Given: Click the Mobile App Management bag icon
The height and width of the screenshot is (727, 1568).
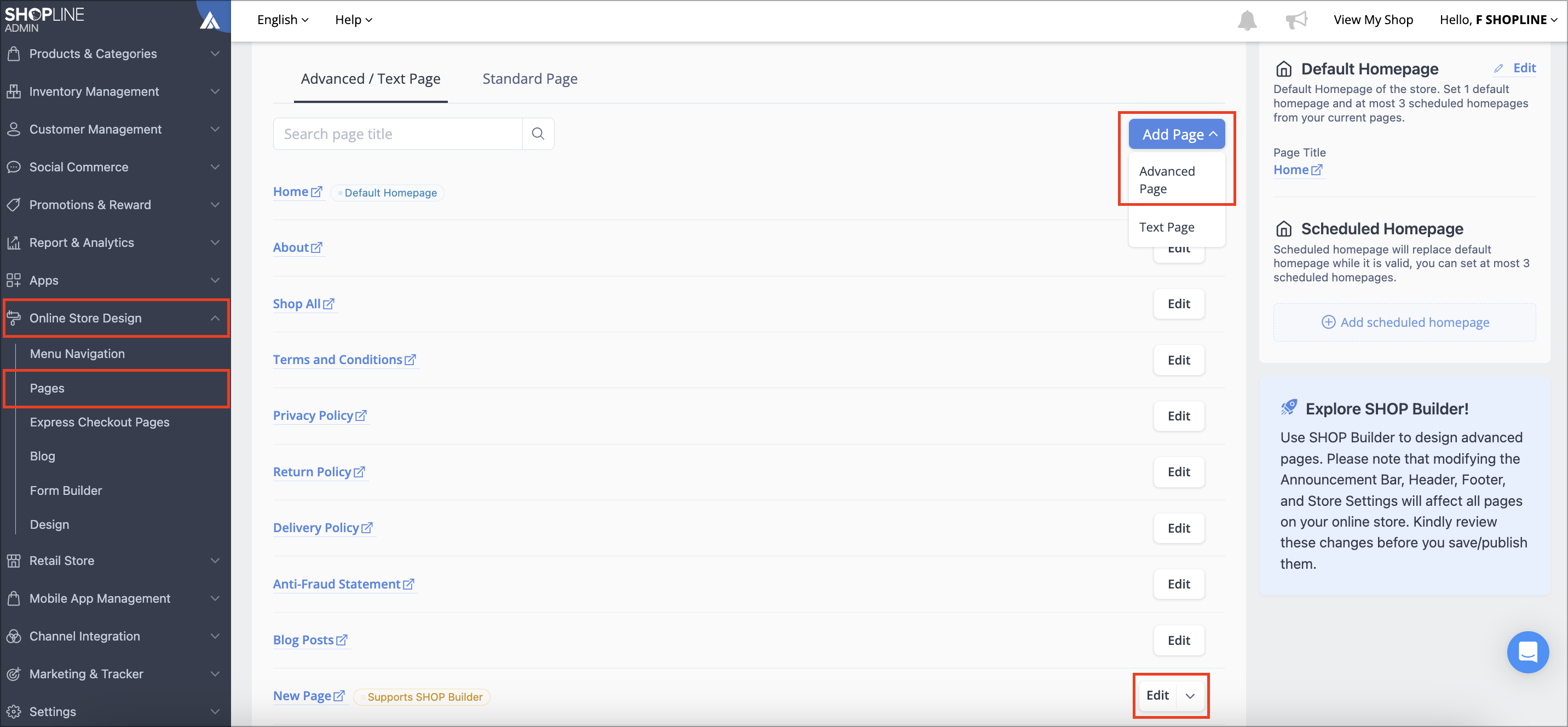Looking at the screenshot, I should [x=13, y=598].
